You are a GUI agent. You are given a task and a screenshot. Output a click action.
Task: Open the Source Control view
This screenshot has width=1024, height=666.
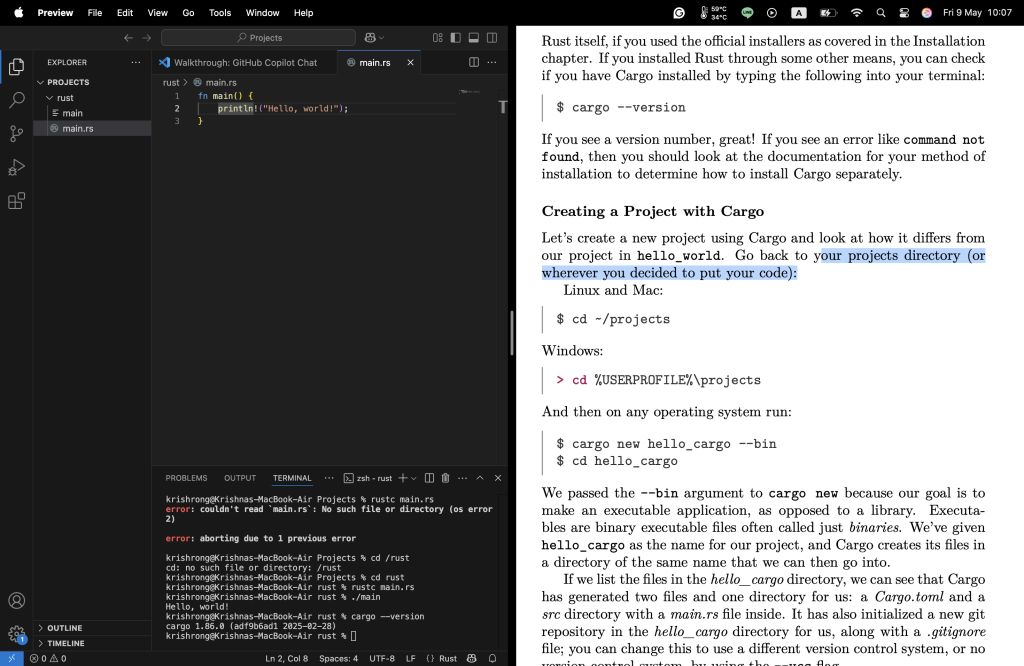pyautogui.click(x=16, y=134)
